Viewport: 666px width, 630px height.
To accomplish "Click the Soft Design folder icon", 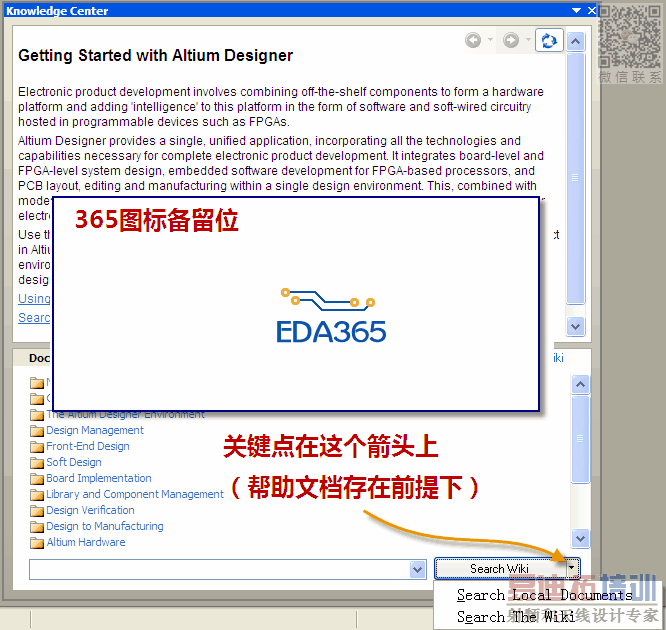I will [37, 463].
